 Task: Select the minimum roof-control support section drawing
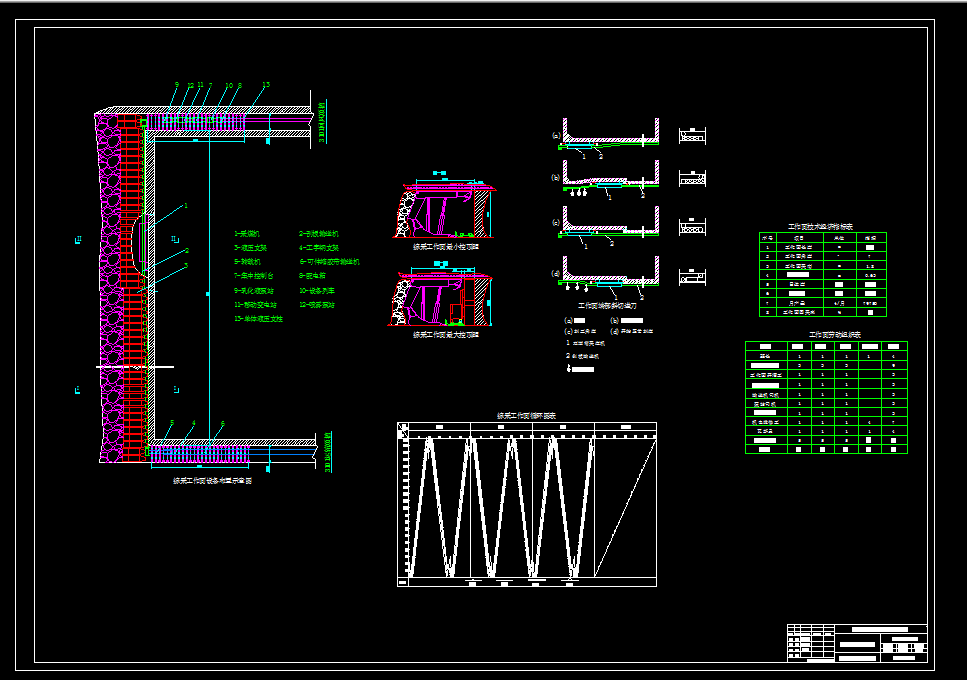tap(444, 206)
